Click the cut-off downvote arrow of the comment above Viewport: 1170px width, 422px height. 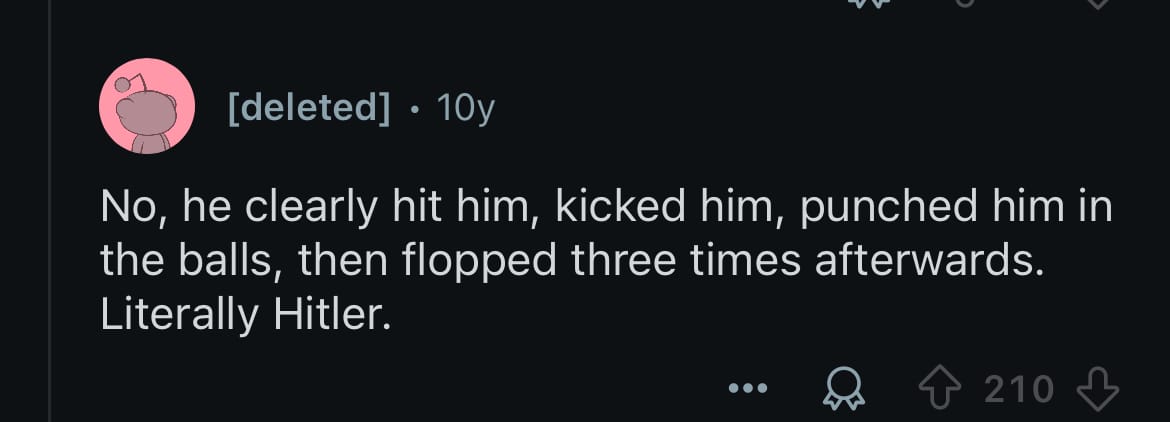[1096, 3]
